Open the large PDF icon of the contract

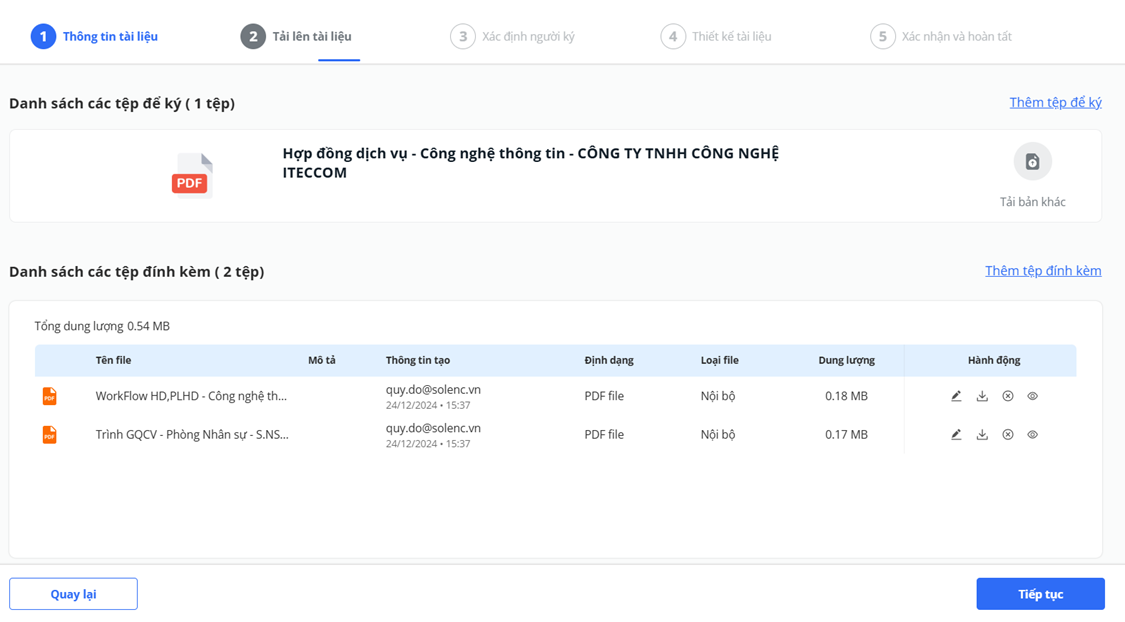click(192, 176)
